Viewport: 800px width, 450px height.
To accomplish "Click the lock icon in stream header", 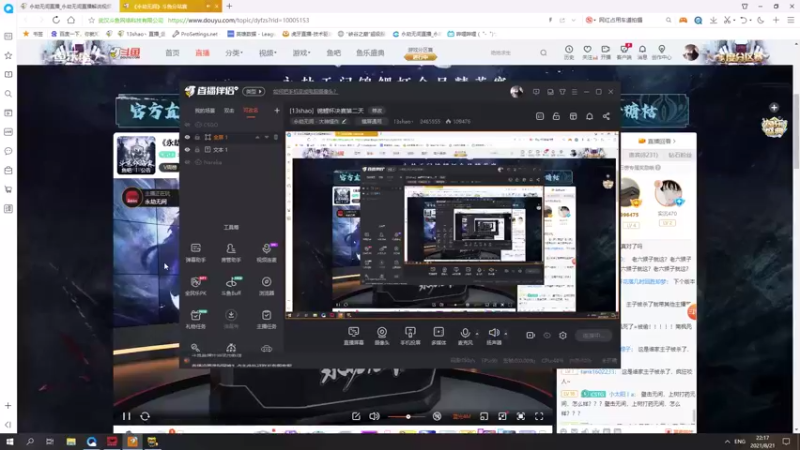I will (x=556, y=116).
